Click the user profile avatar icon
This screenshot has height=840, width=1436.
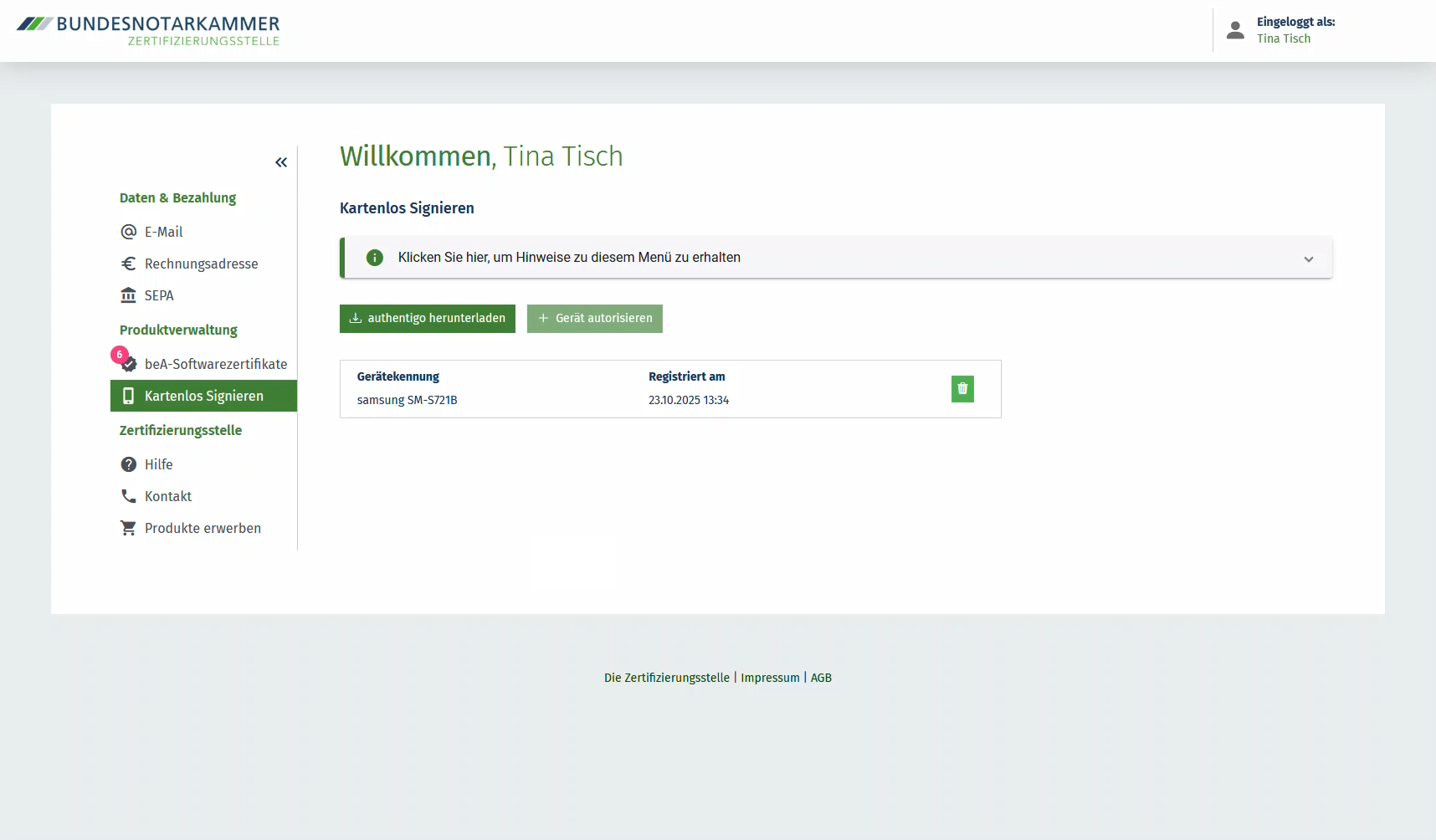click(x=1235, y=31)
